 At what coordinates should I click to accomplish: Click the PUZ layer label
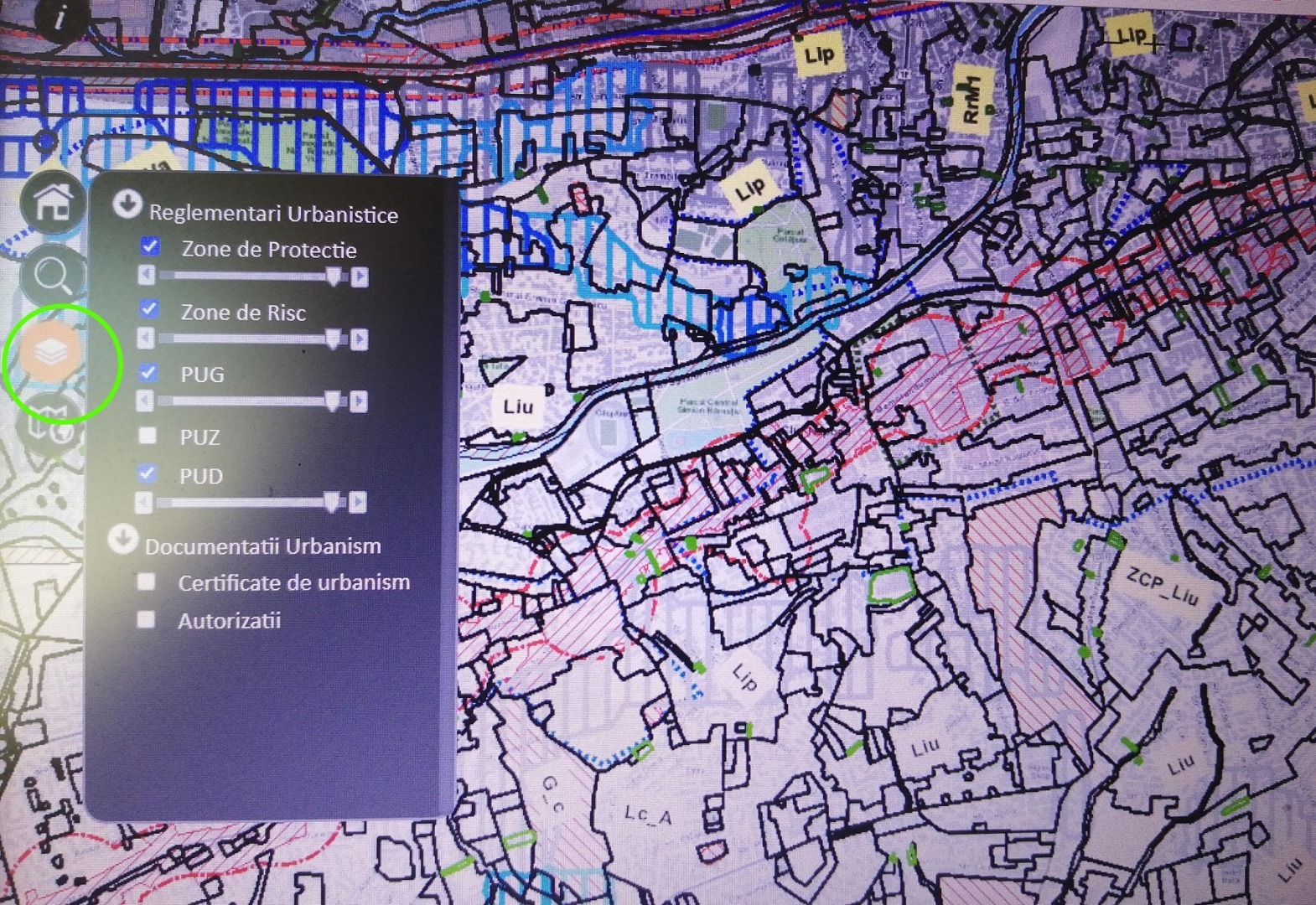(x=199, y=437)
